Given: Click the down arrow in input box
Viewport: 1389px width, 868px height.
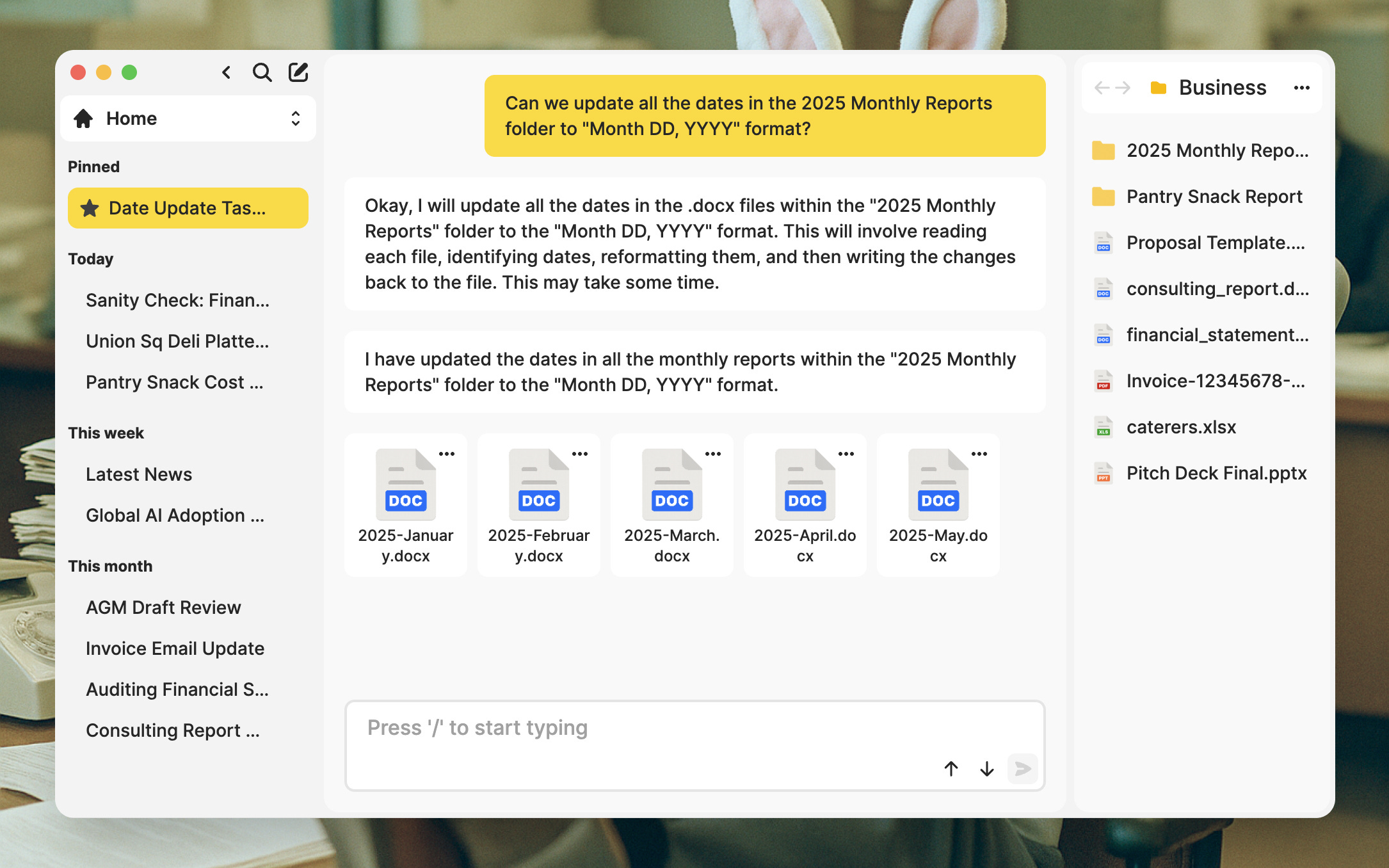Looking at the screenshot, I should 986,768.
